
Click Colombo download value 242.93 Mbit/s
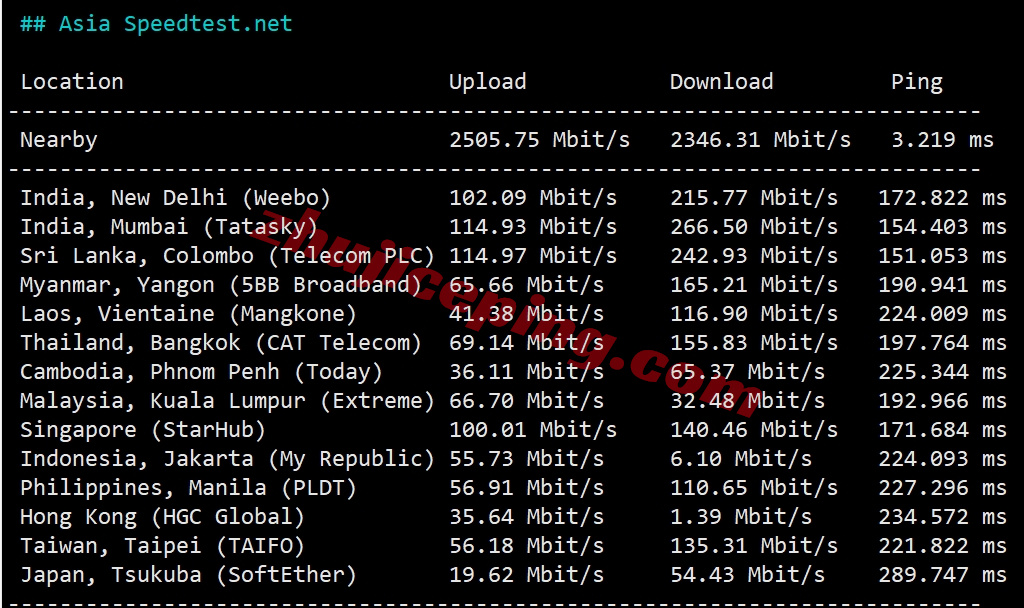pos(754,256)
